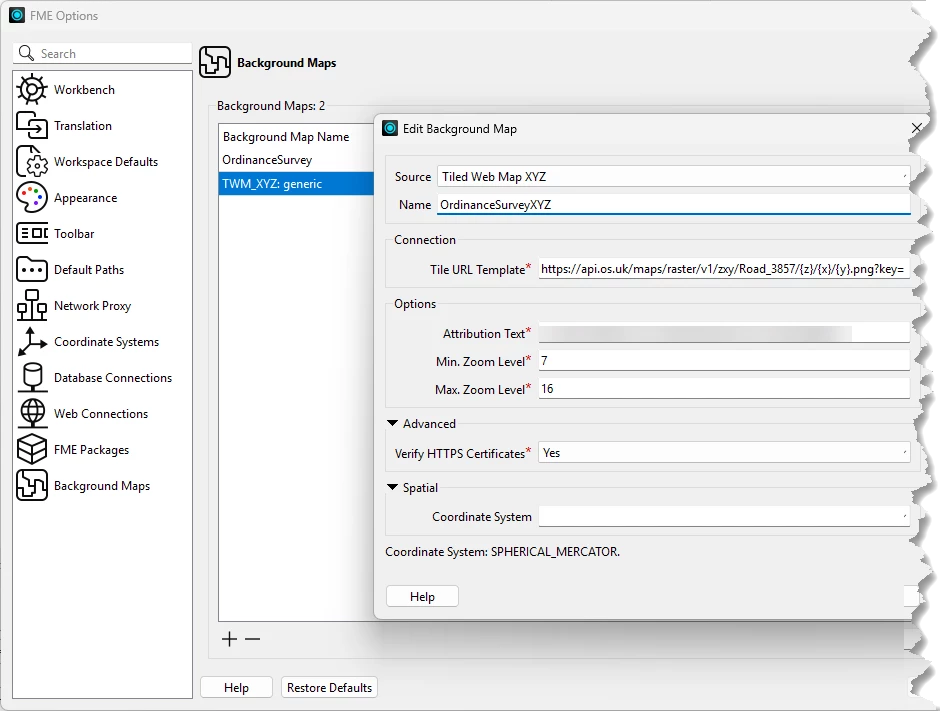Click the Network Proxy icon
Viewport: 940px width, 711px height.
(32, 306)
